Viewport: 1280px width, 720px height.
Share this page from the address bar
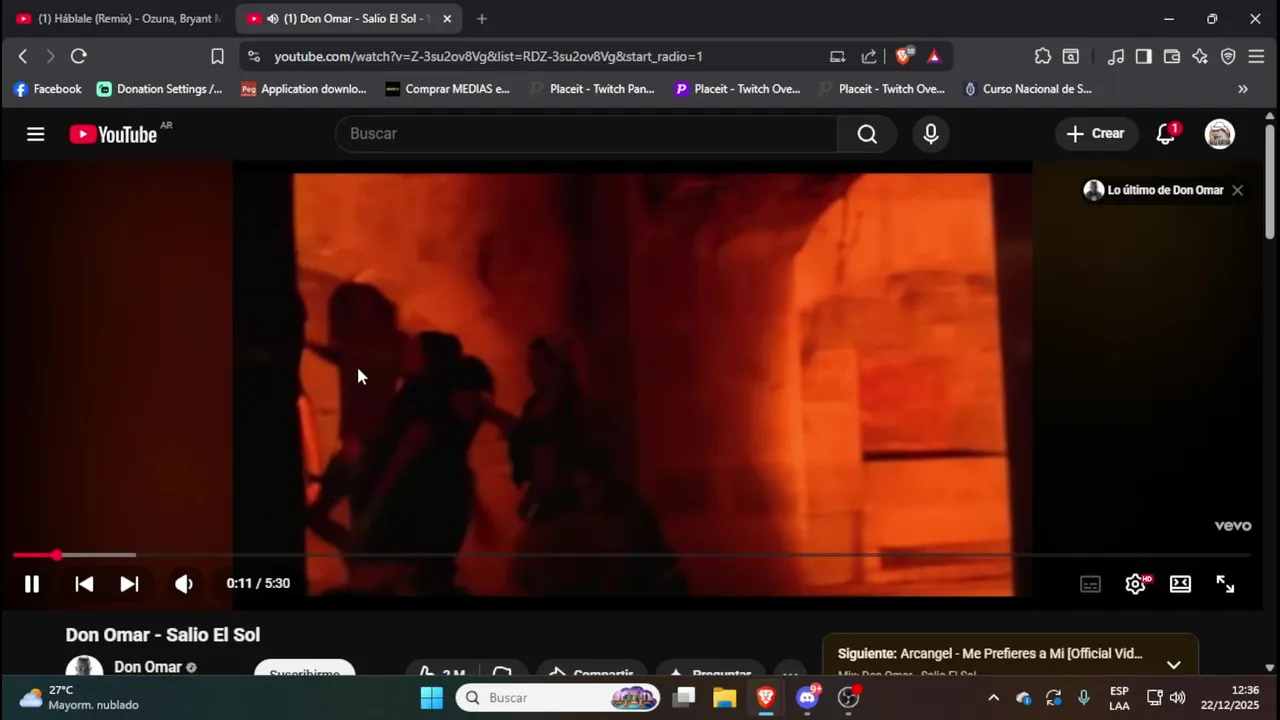(869, 57)
